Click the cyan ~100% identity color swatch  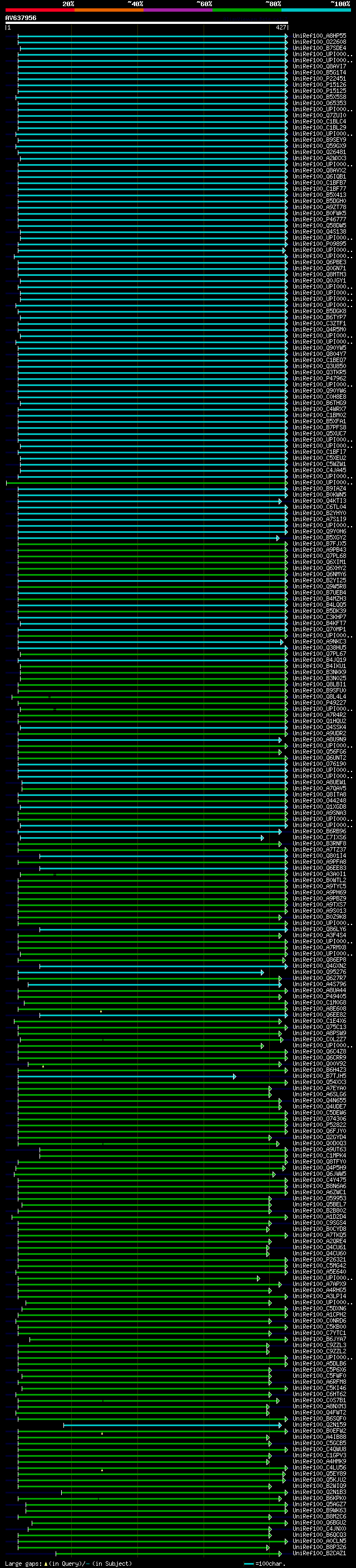(x=317, y=10)
